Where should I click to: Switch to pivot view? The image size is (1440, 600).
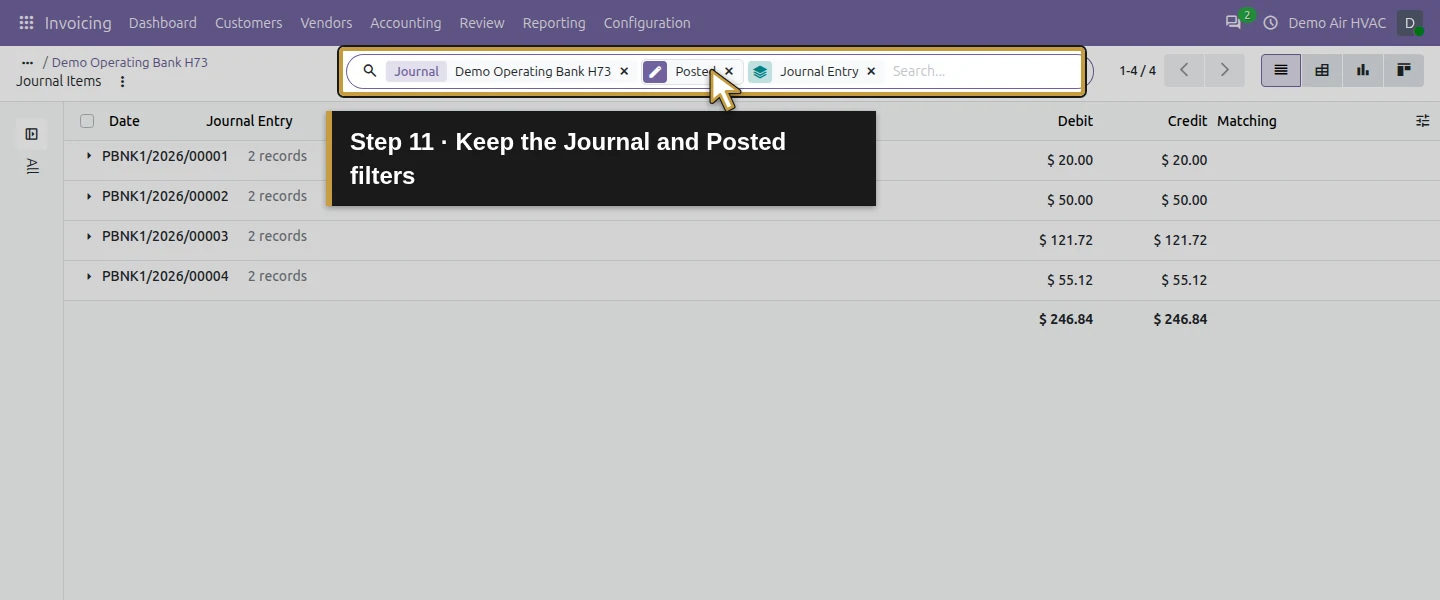click(1322, 70)
